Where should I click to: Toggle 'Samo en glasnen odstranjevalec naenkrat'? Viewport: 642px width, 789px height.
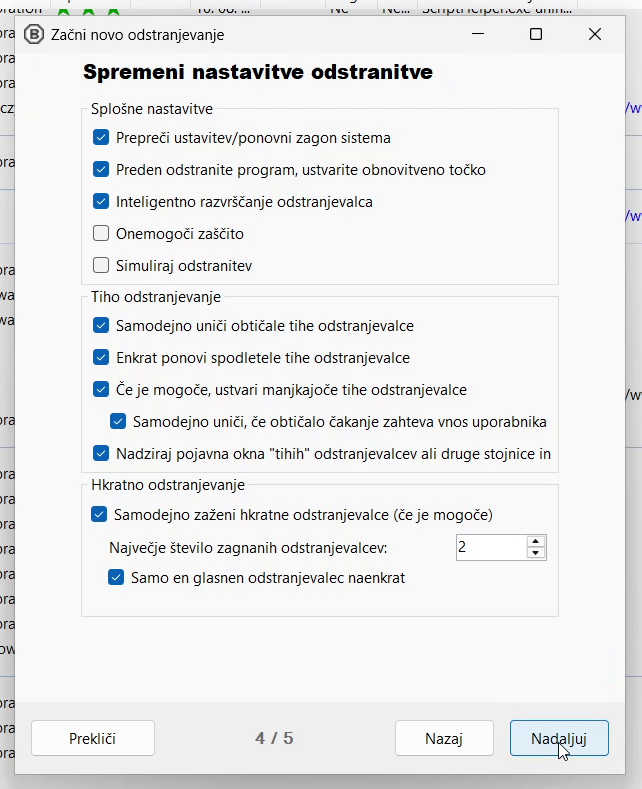click(x=116, y=578)
